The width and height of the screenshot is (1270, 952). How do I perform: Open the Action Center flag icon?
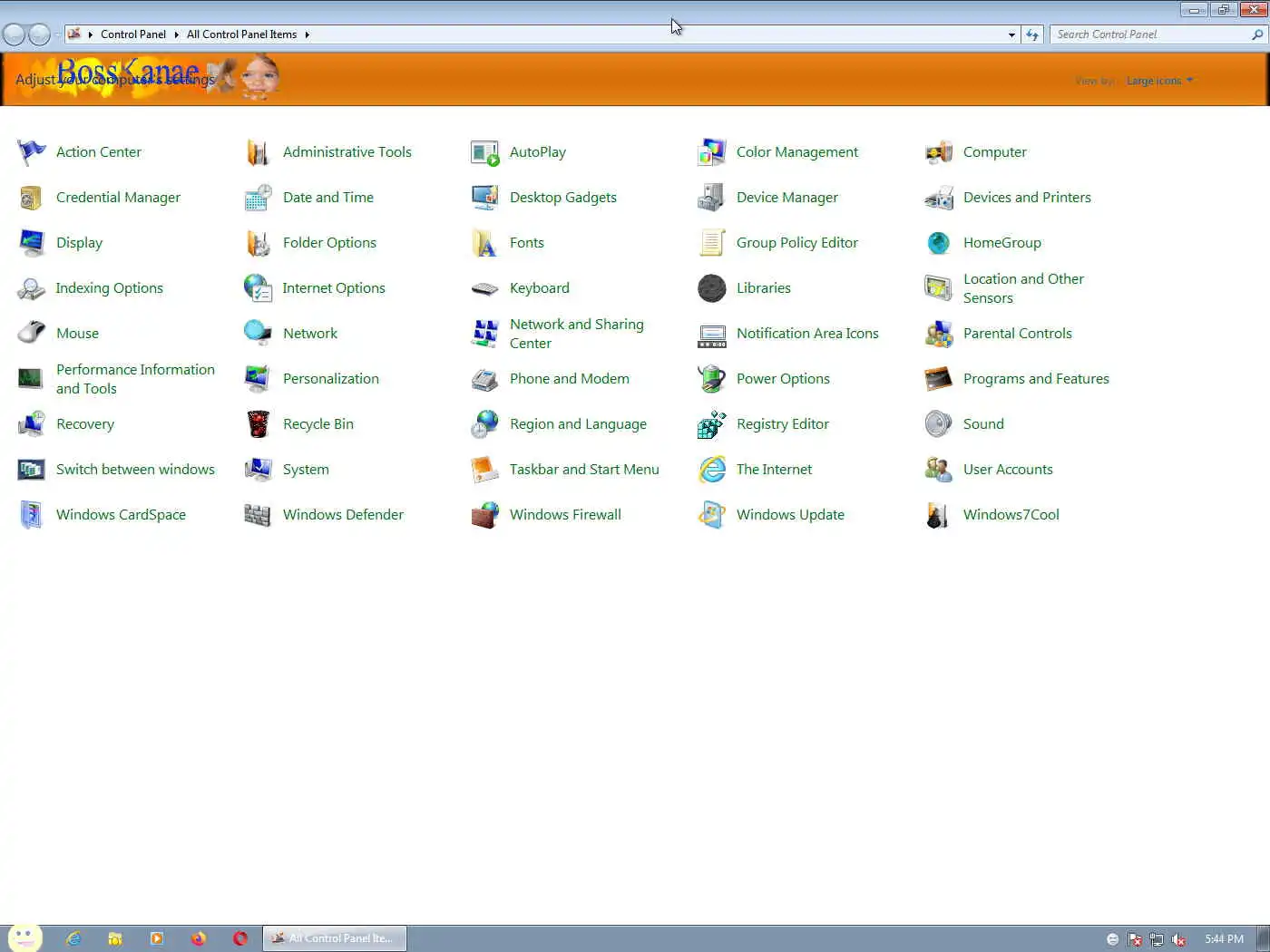32,152
